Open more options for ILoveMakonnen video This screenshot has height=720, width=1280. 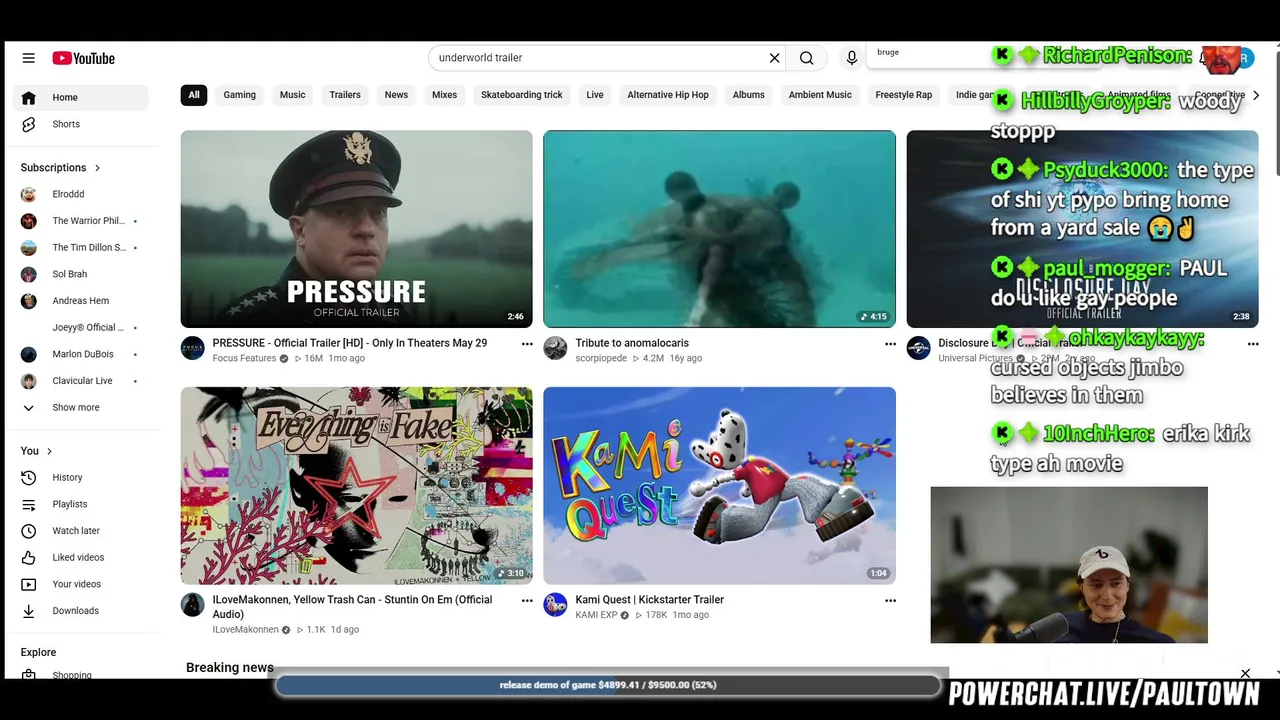527,601
